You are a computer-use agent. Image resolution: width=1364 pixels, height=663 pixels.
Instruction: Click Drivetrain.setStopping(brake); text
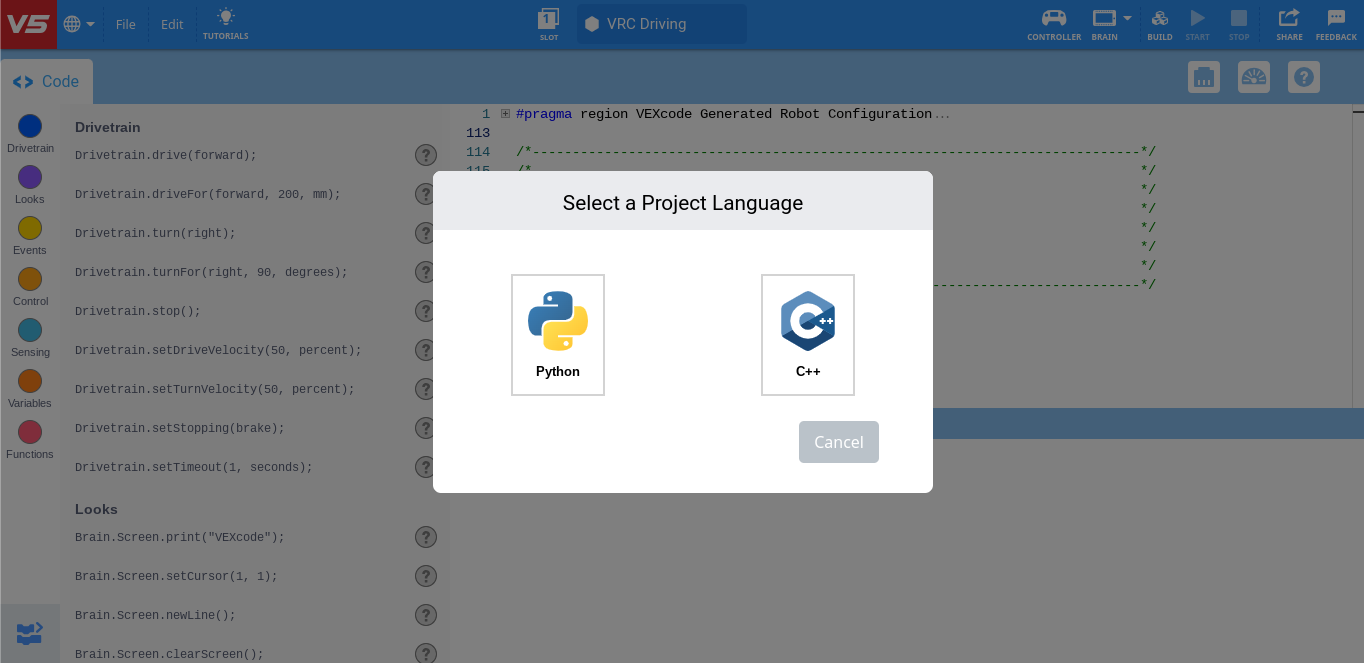[x=180, y=428]
